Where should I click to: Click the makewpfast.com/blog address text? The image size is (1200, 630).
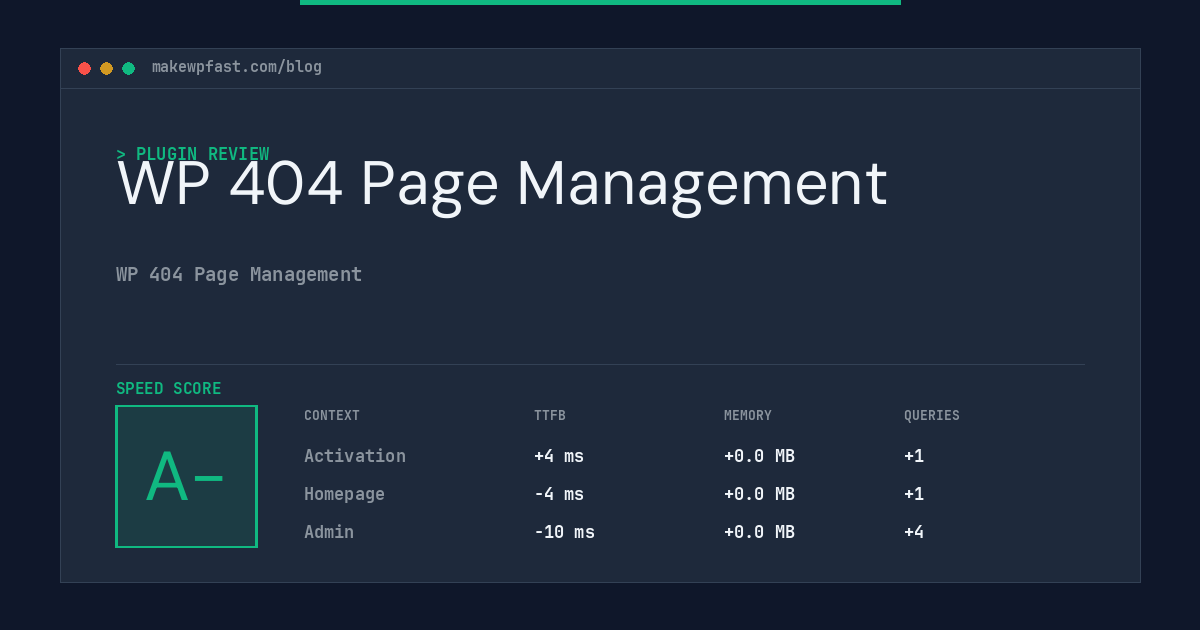tap(237, 67)
